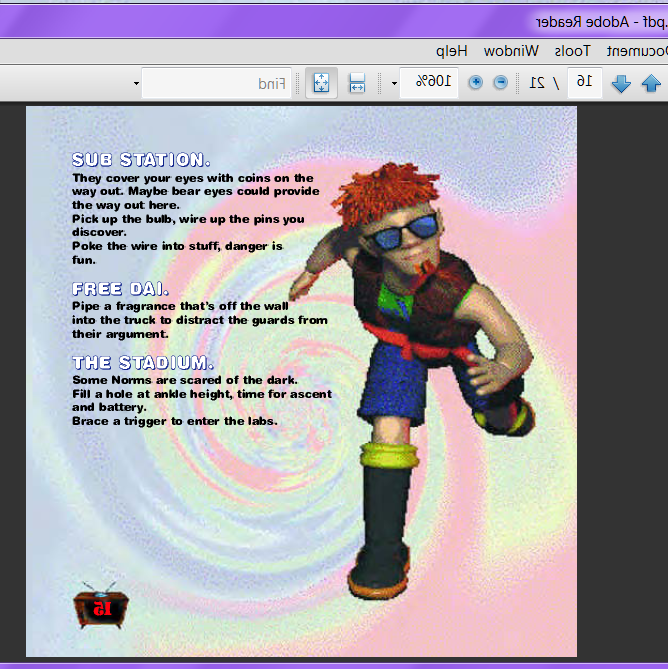Screen dimensions: 668x669
Task: Click the next page down arrow
Action: pos(621,83)
